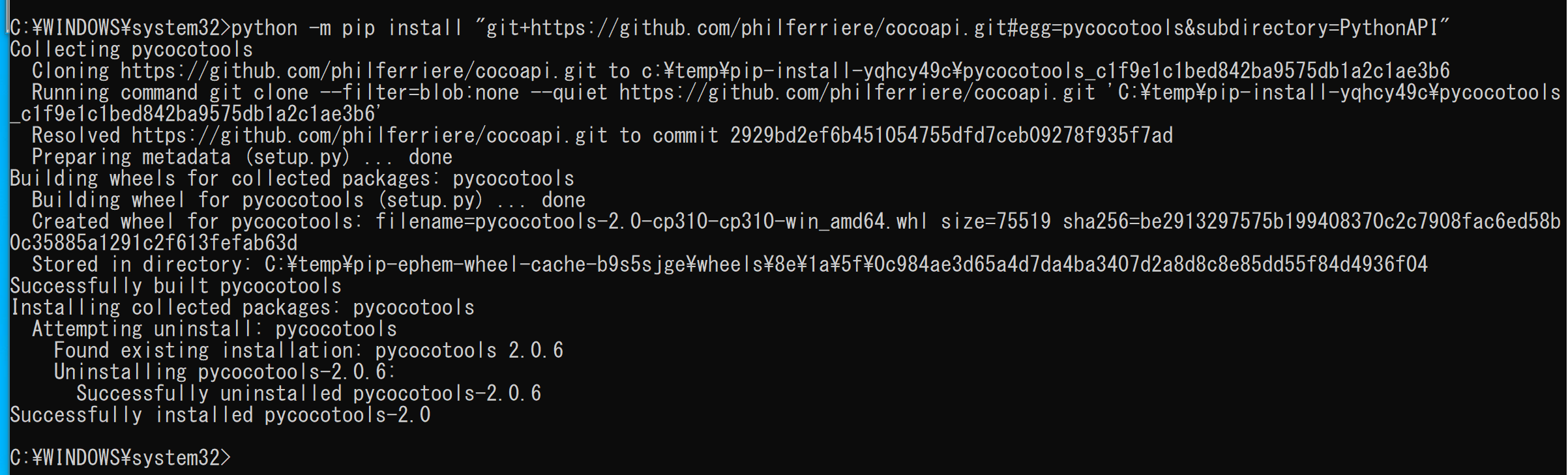Click 'Building wheel for pycocotools' line
The width and height of the screenshot is (1568, 475).
[x=308, y=199]
